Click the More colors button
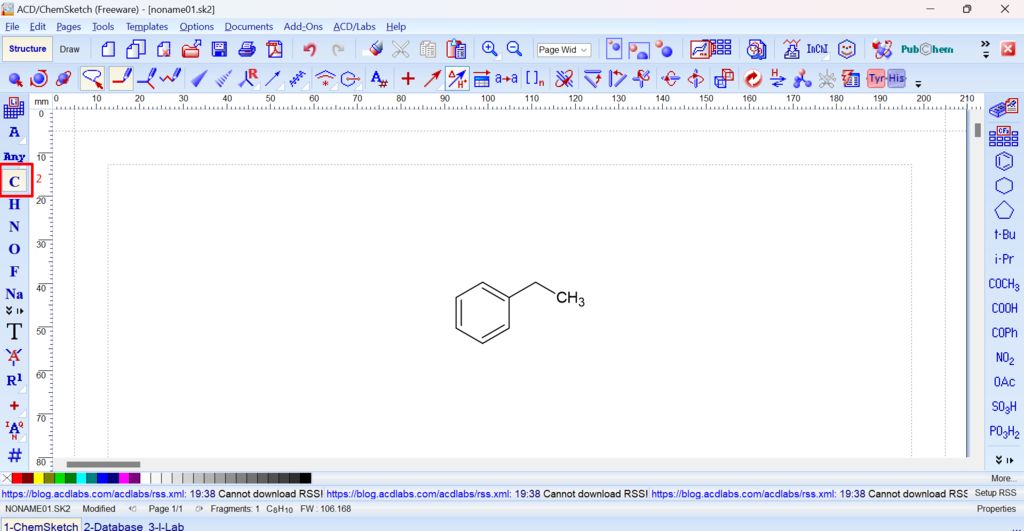 pos(1002,478)
